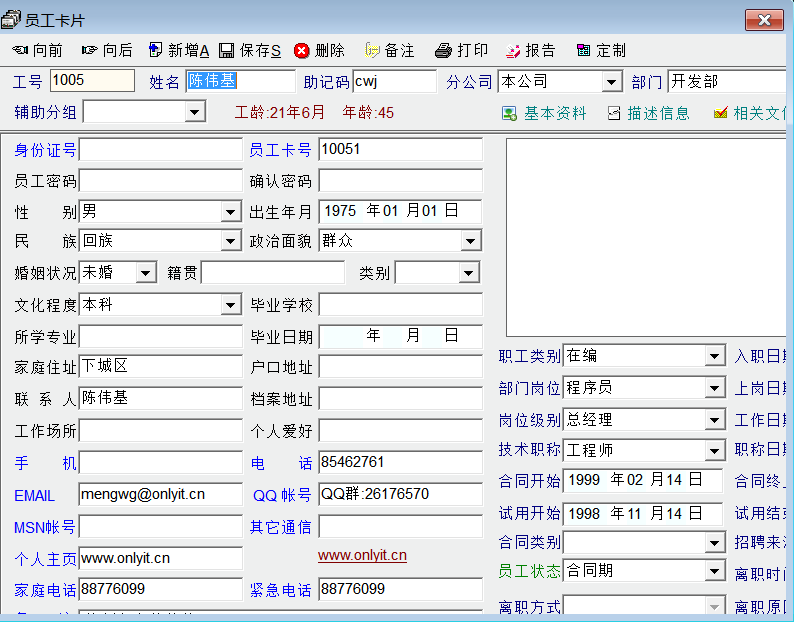This screenshot has height=622, width=794.
Task: Save the record with 保存 icon
Action: [x=227, y=51]
